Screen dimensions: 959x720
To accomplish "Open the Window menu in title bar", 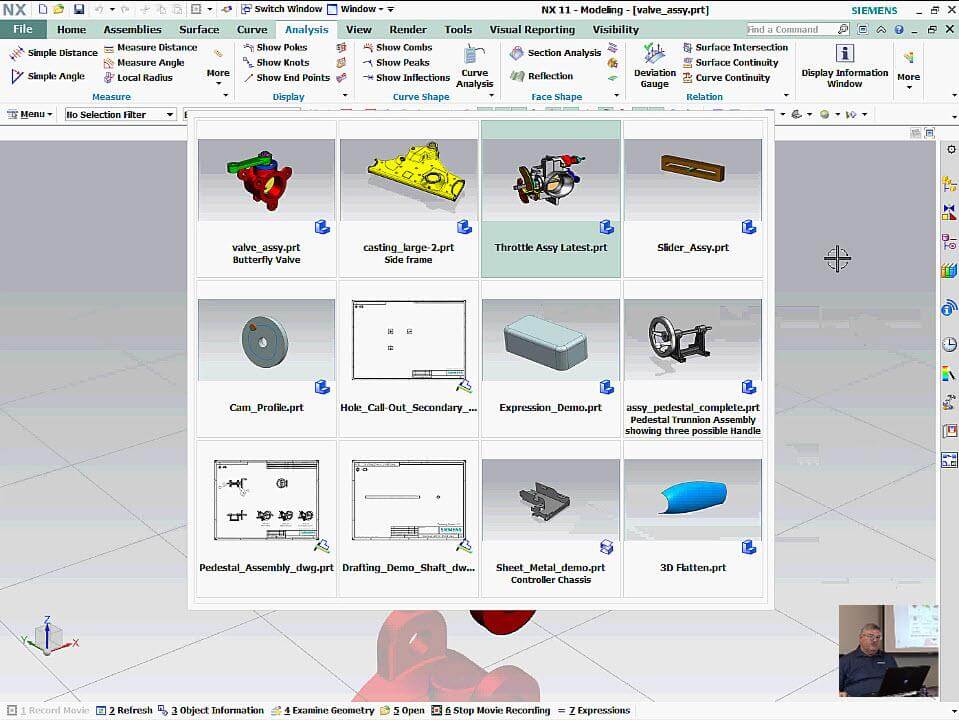I will tap(357, 9).
